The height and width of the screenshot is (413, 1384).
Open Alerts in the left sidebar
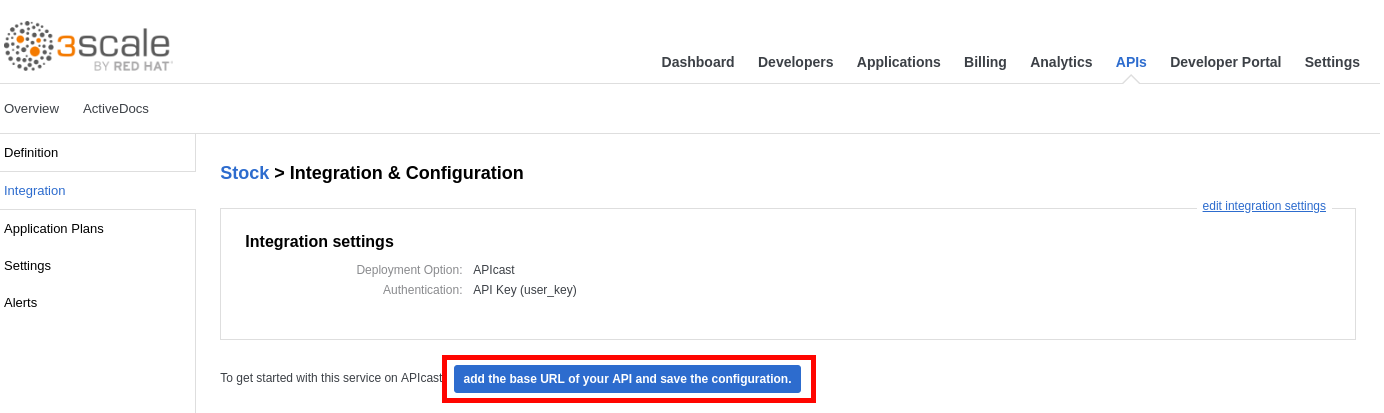(21, 302)
